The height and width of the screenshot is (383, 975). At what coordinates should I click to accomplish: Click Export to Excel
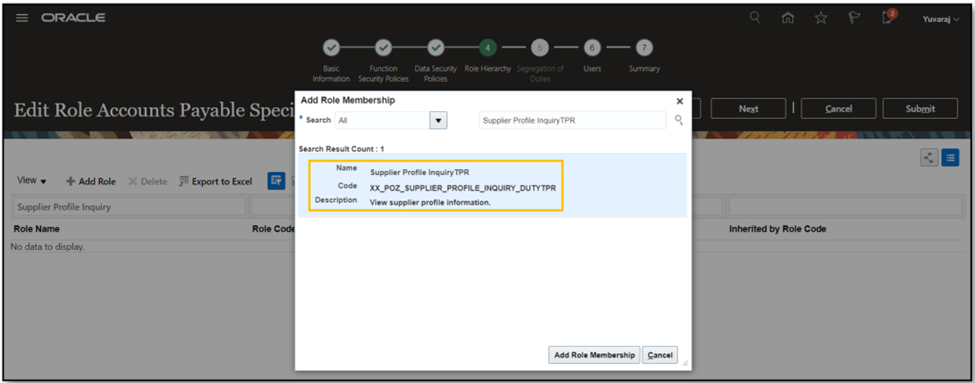[x=216, y=182]
